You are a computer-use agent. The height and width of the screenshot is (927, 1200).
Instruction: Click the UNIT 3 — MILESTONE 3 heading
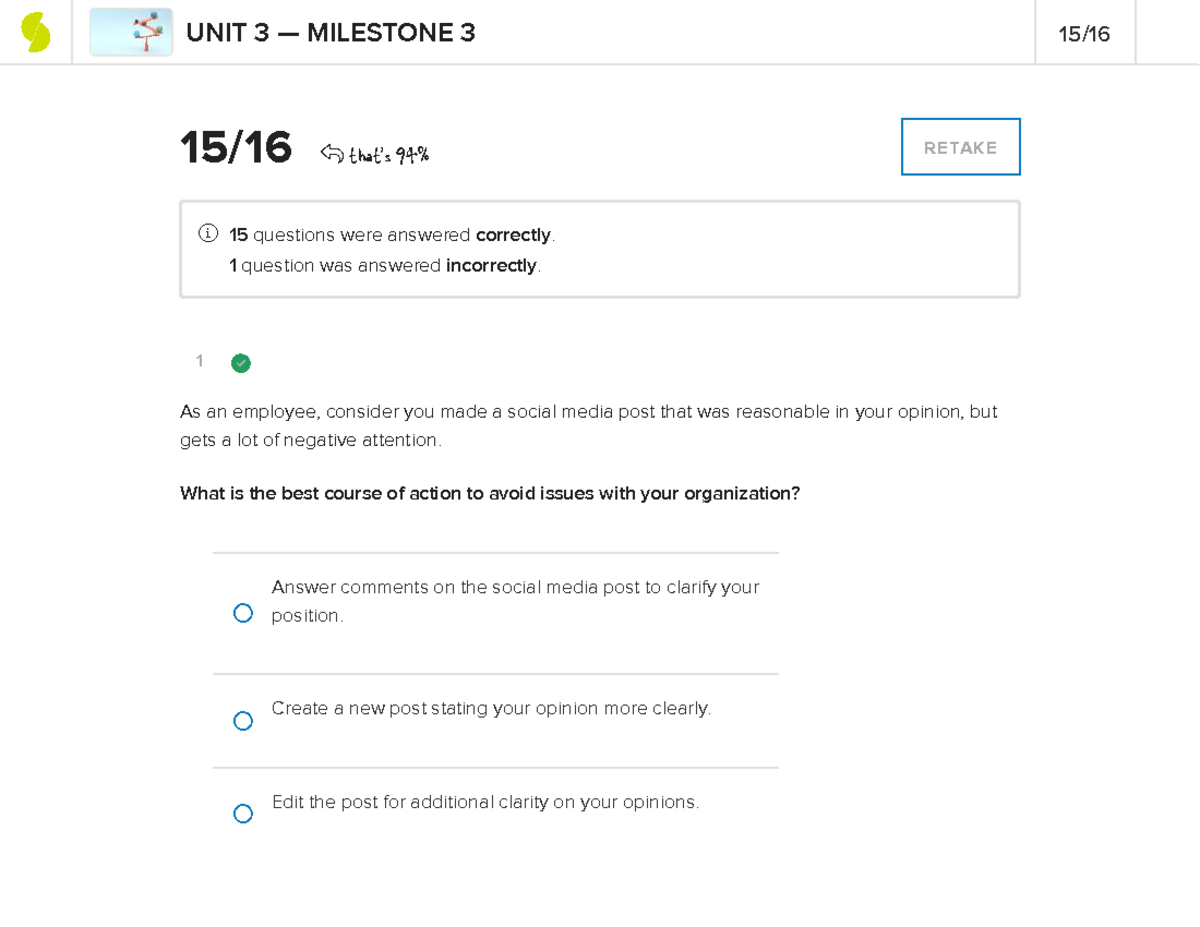pyautogui.click(x=331, y=34)
